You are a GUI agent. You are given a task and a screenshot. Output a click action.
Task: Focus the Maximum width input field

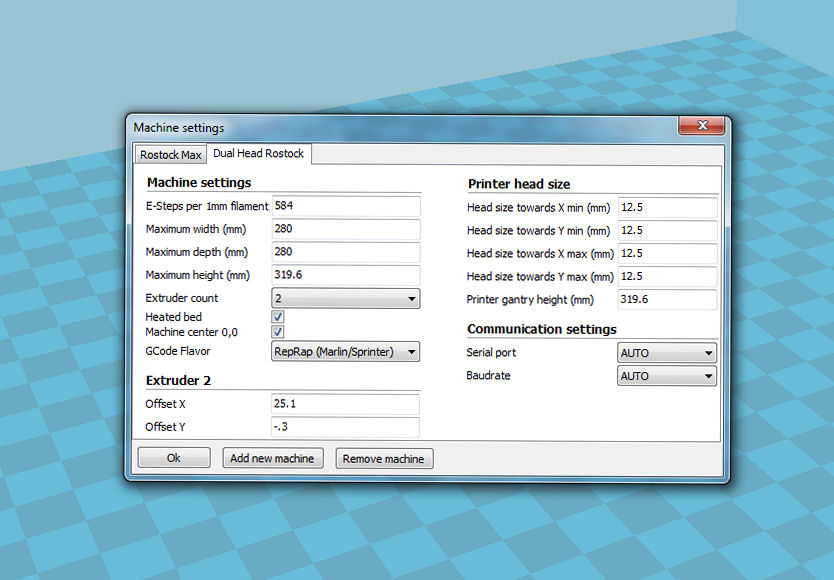click(x=345, y=229)
